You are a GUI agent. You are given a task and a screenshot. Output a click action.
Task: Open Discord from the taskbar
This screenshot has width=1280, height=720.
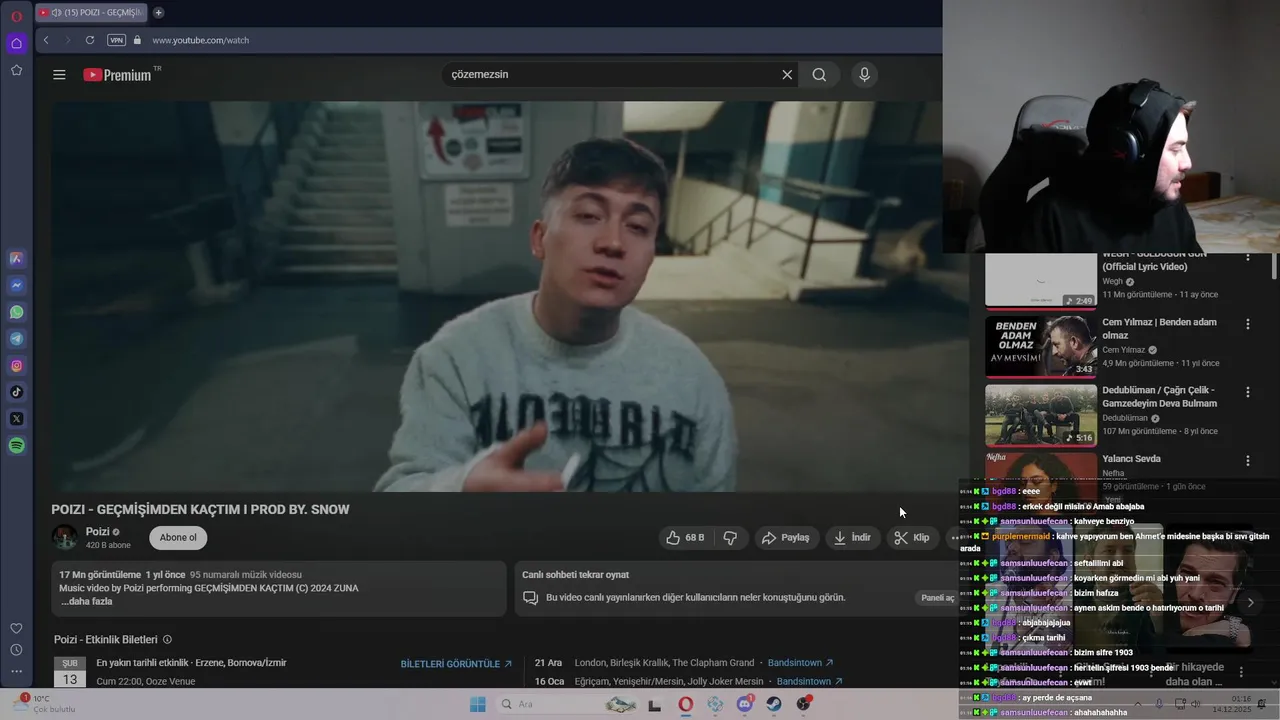coord(745,704)
